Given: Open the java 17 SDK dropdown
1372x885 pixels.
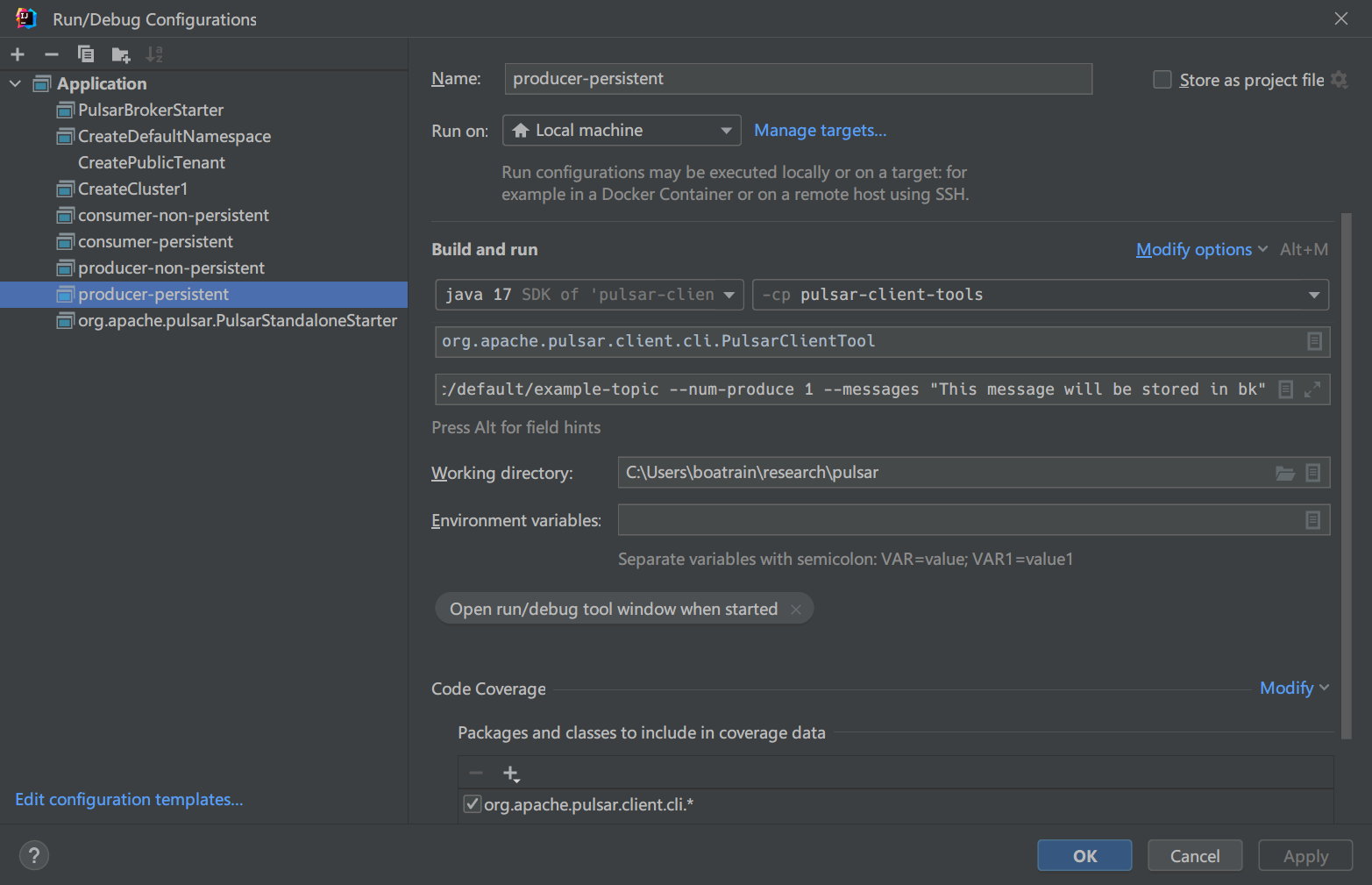Looking at the screenshot, I should click(730, 295).
